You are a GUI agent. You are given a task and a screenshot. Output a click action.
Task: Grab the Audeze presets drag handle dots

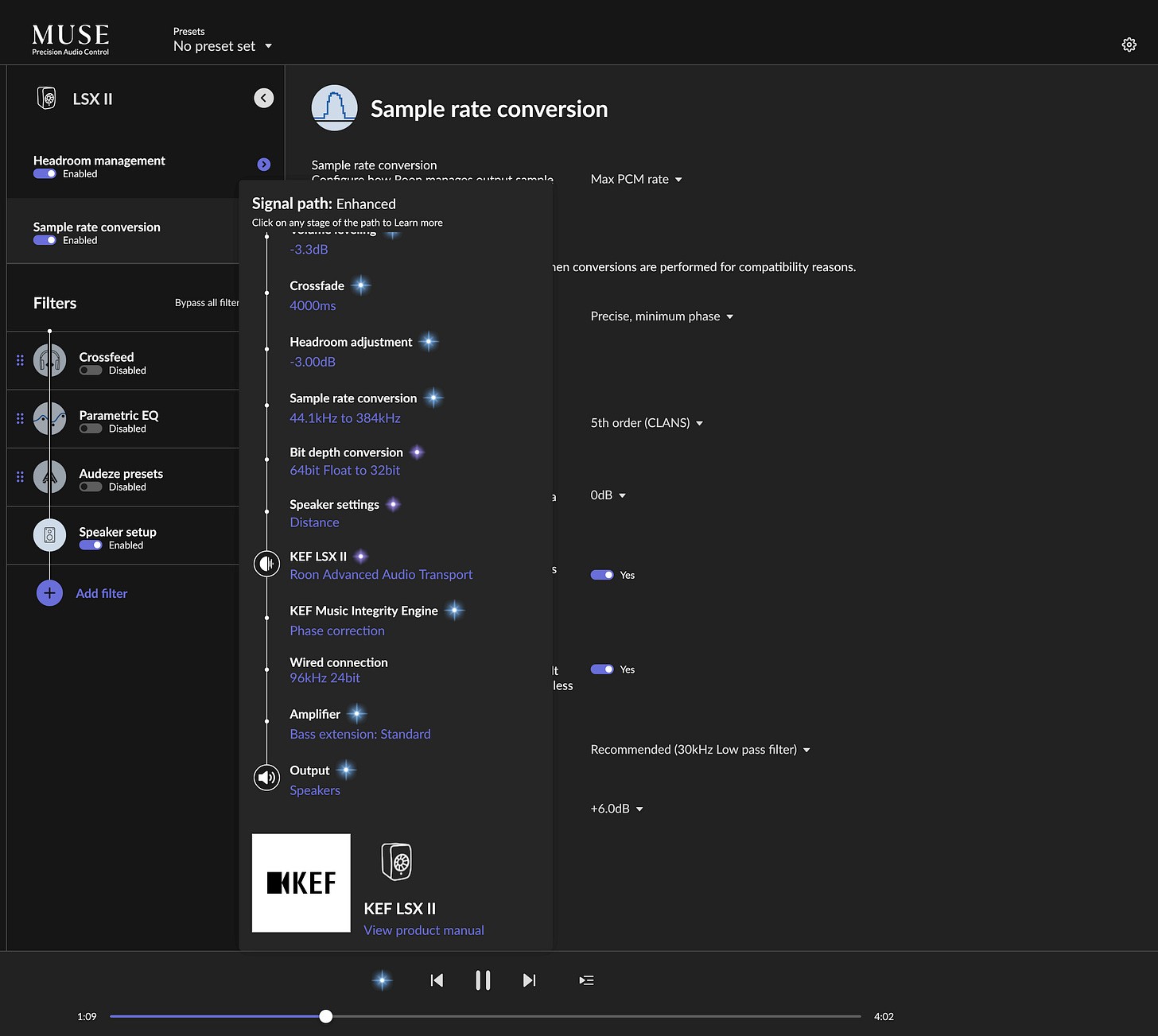point(20,477)
